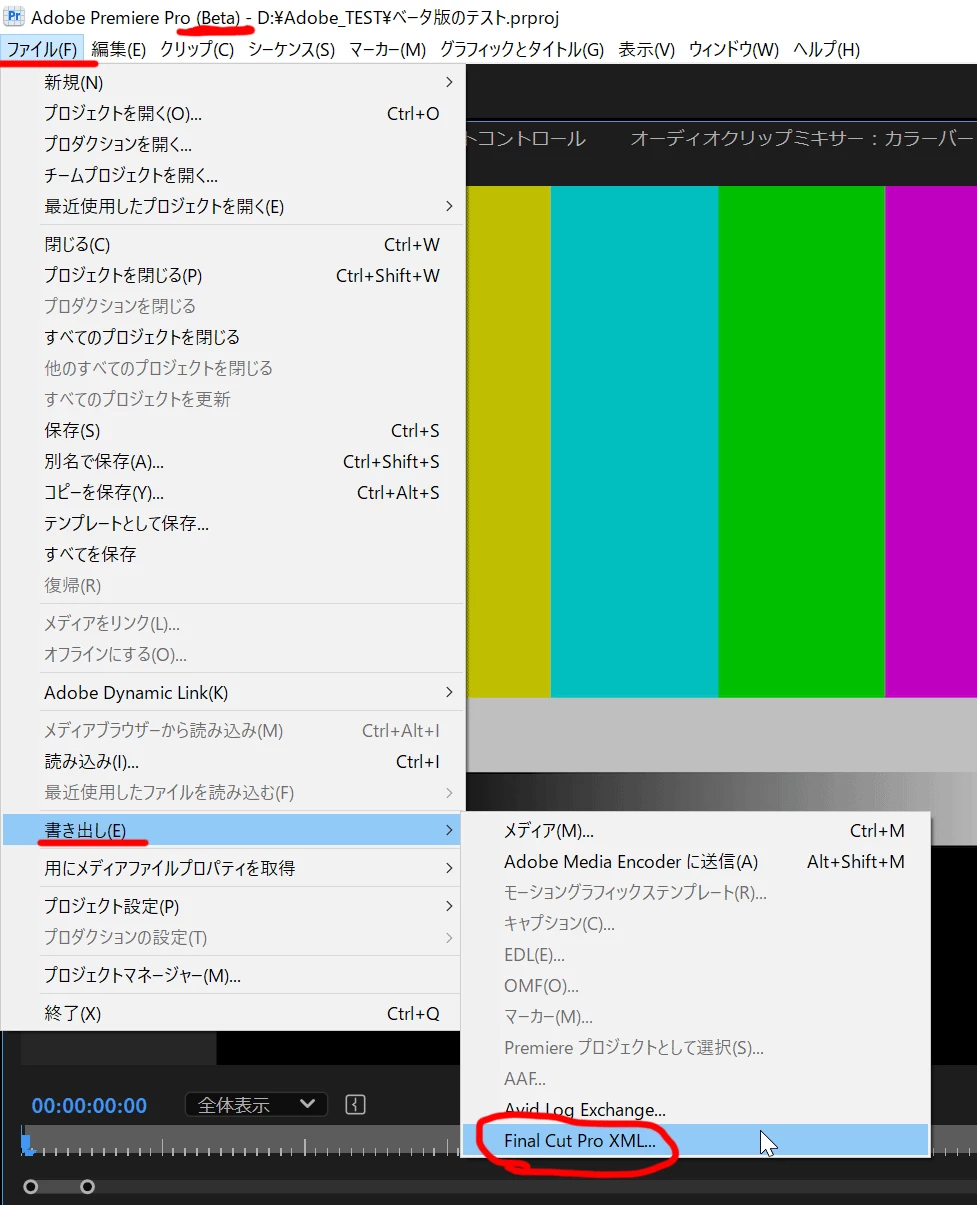Choose 終了(X) to quit
The width and height of the screenshot is (977, 1205).
pos(232,1013)
